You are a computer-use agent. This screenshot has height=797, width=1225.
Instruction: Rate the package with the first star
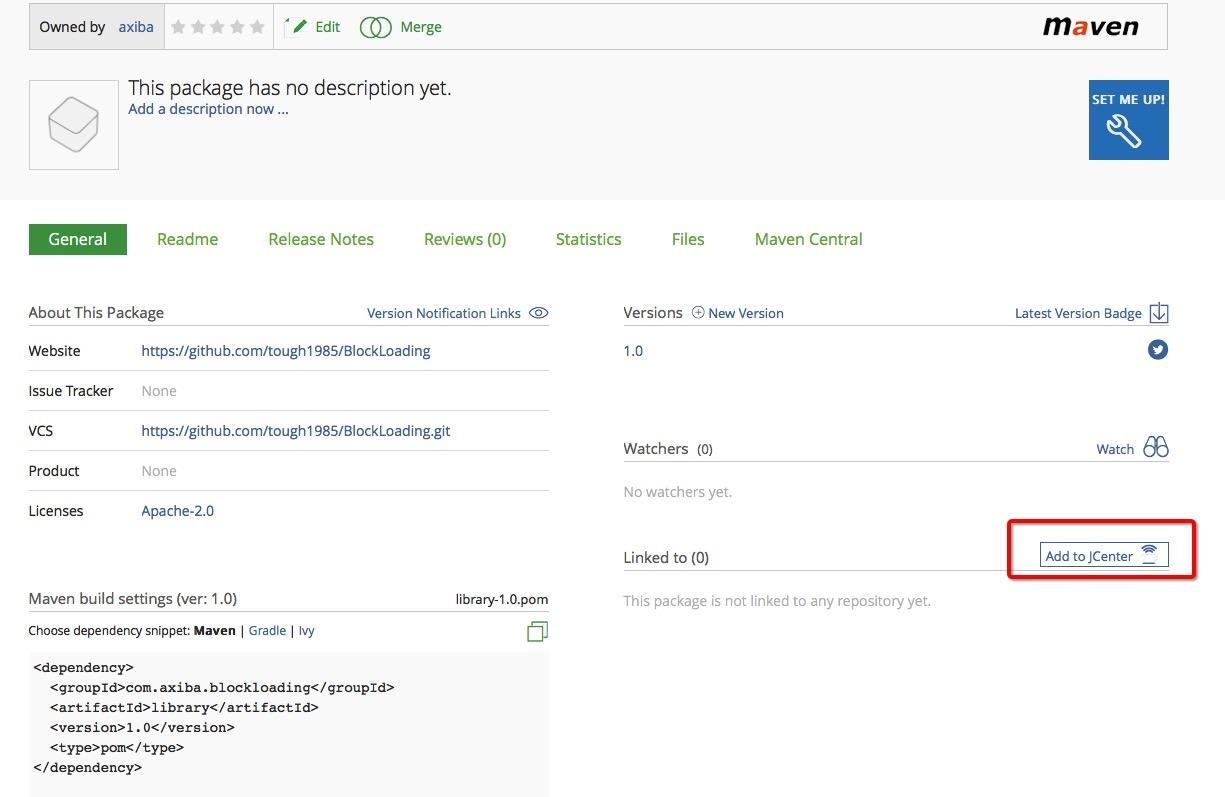(179, 27)
